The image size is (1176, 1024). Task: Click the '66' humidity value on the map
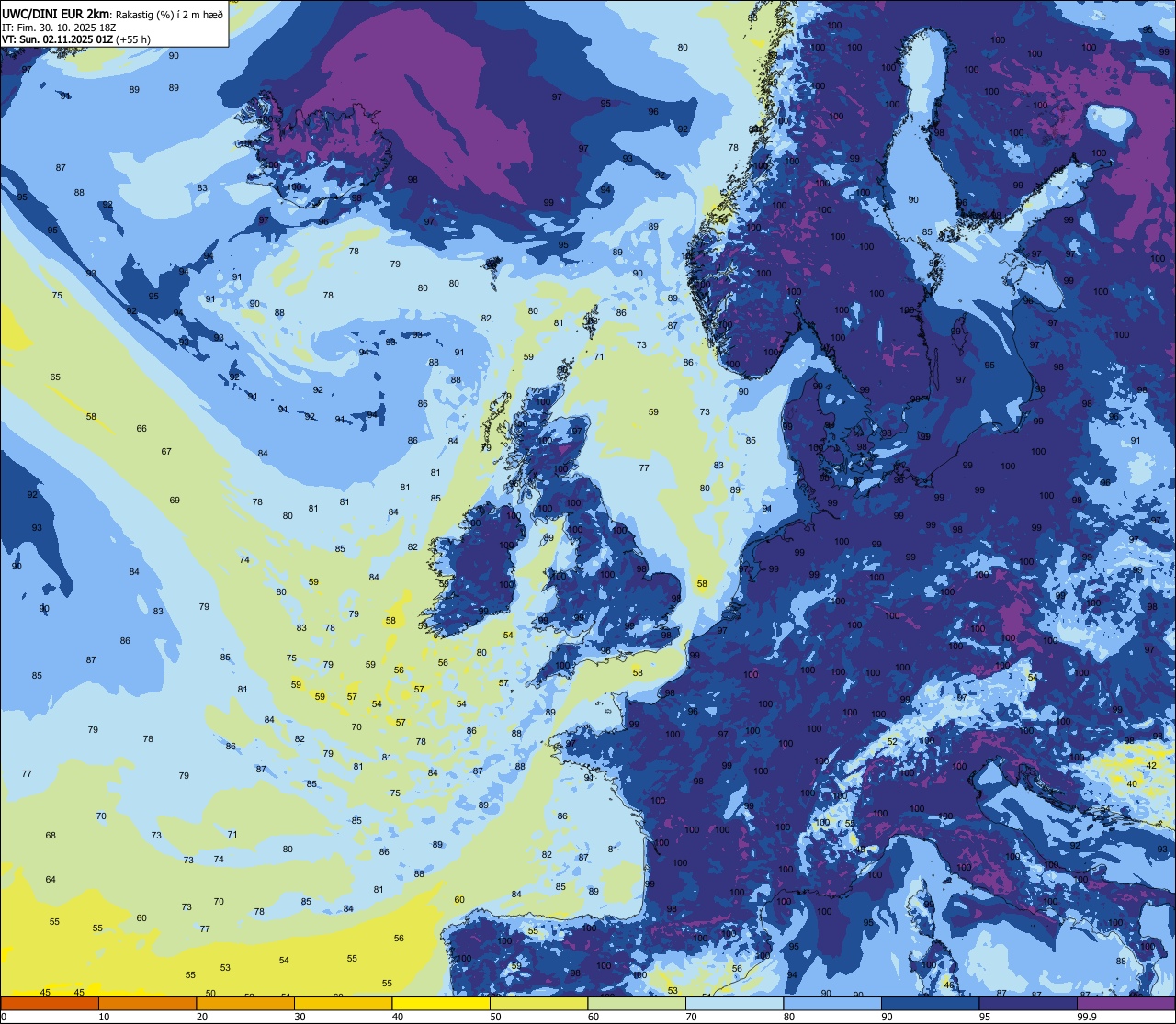(x=141, y=429)
